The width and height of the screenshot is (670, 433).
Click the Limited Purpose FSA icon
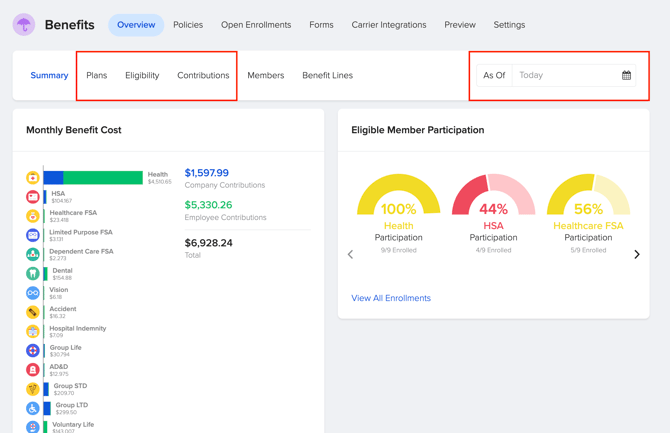pyautogui.click(x=33, y=236)
